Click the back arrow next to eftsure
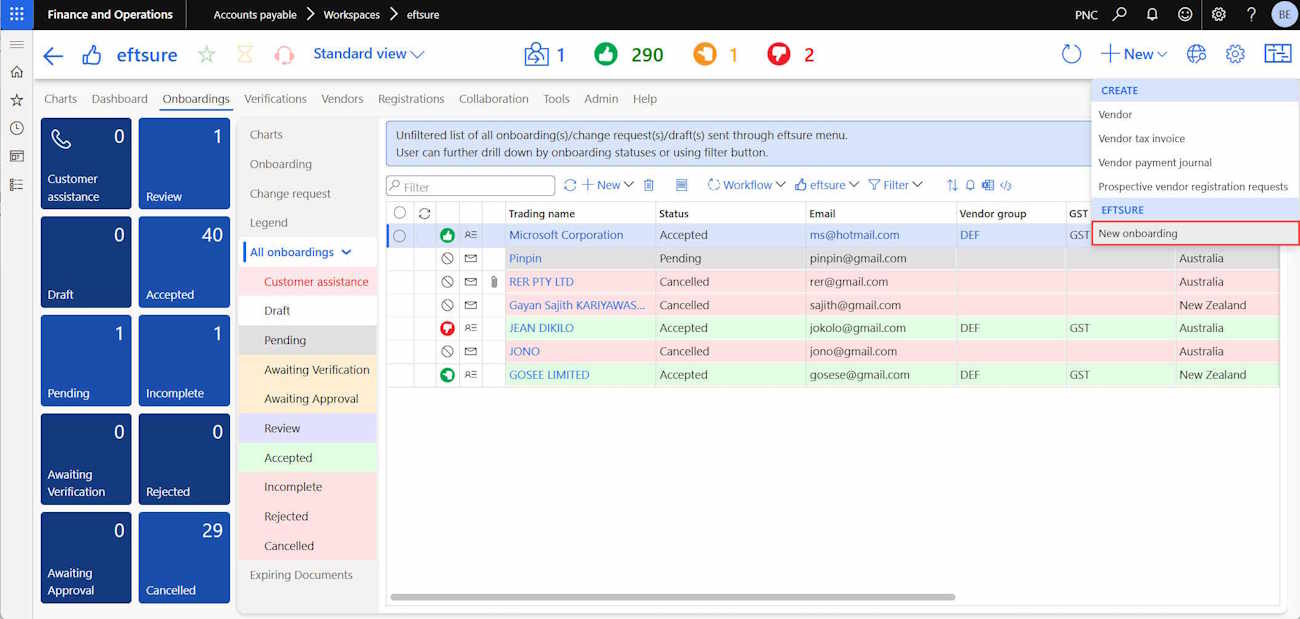 53,55
